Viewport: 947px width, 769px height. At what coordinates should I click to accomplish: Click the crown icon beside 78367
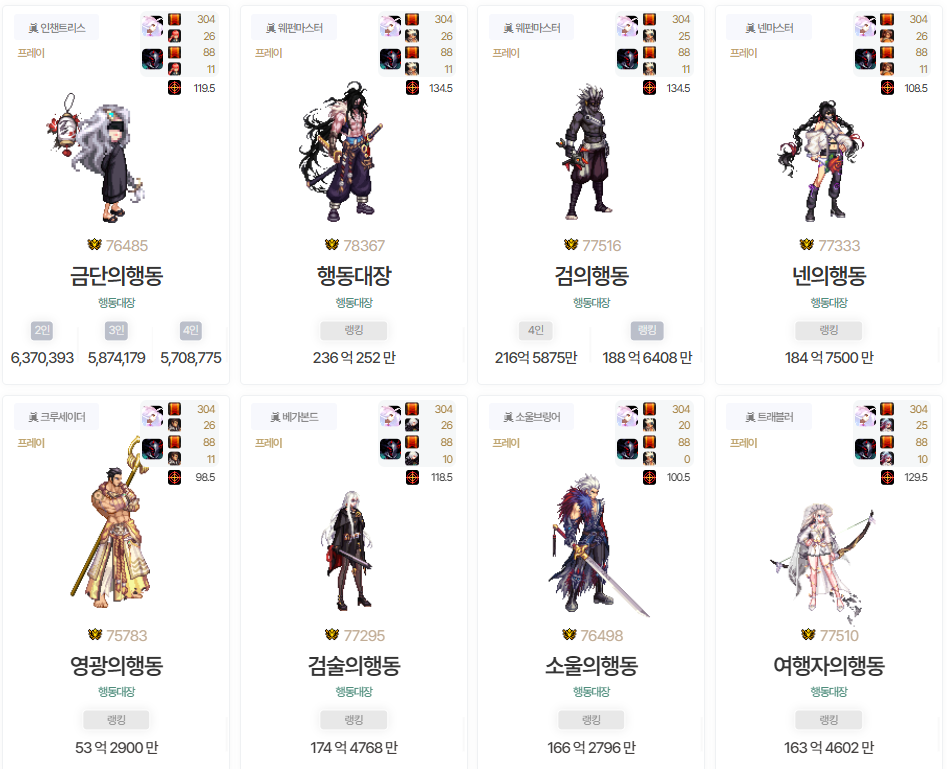coord(332,245)
